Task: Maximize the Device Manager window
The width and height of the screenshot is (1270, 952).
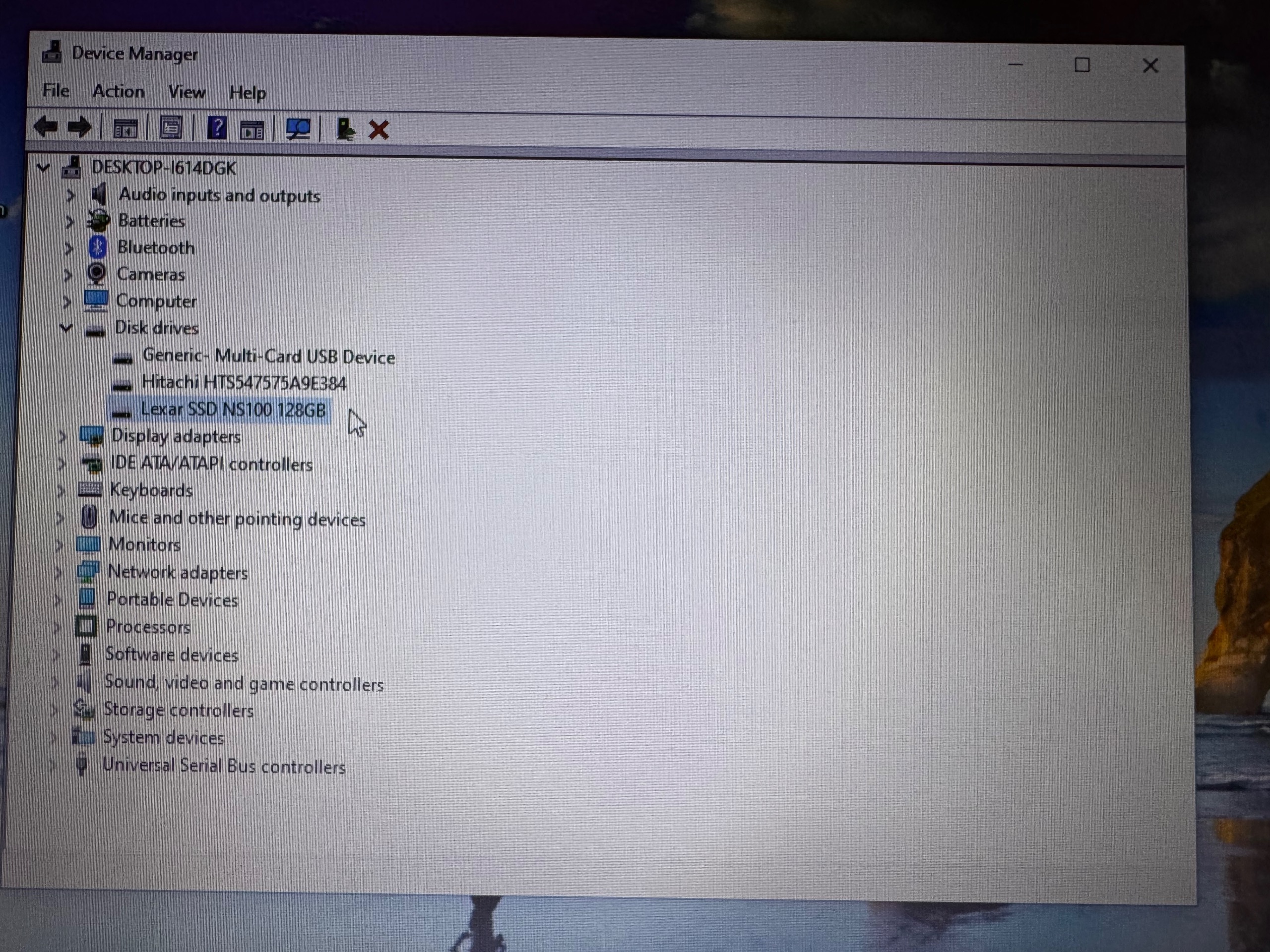Action: pos(1082,65)
